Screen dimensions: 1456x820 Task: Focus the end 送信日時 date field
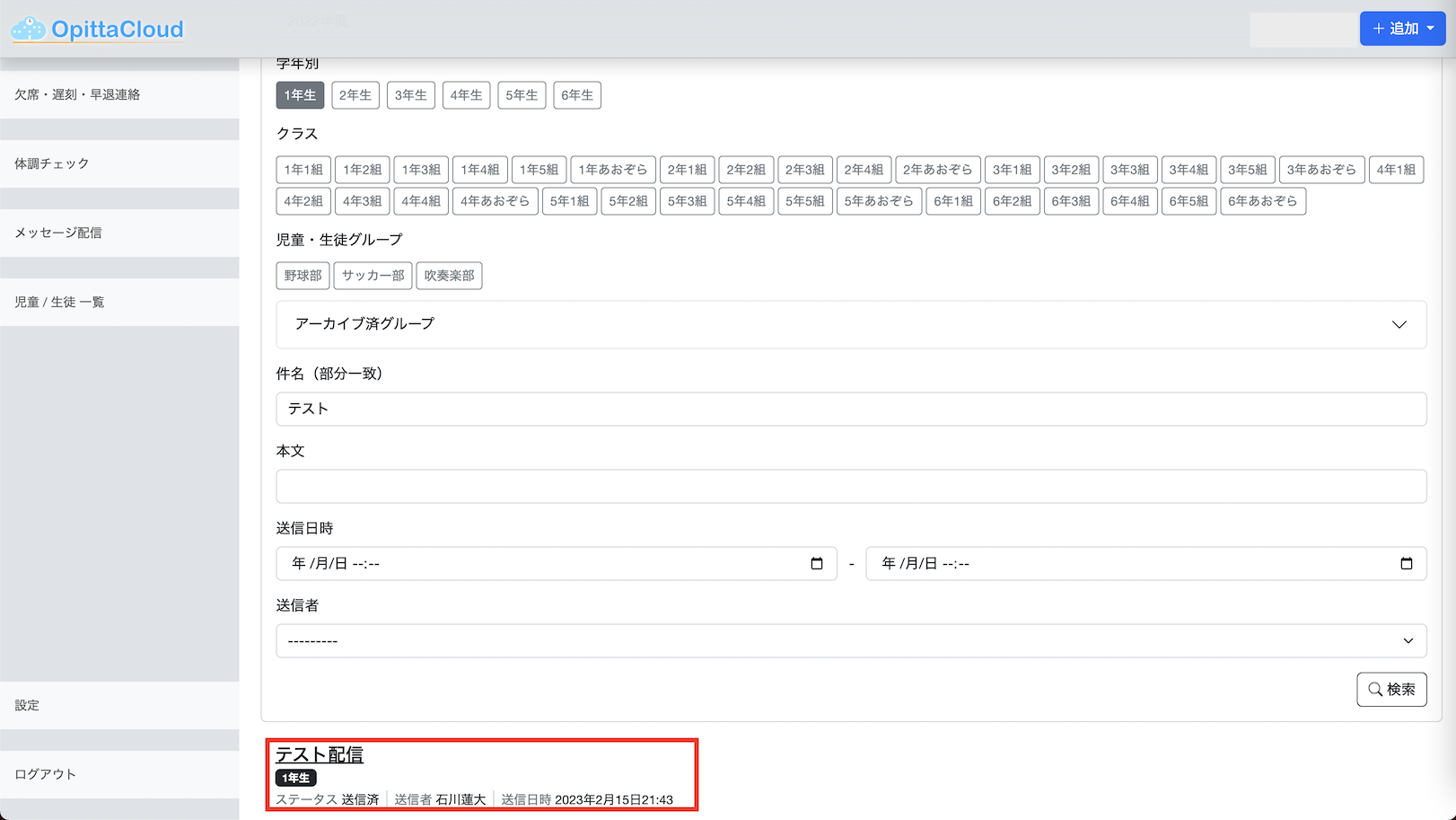pos(1146,564)
